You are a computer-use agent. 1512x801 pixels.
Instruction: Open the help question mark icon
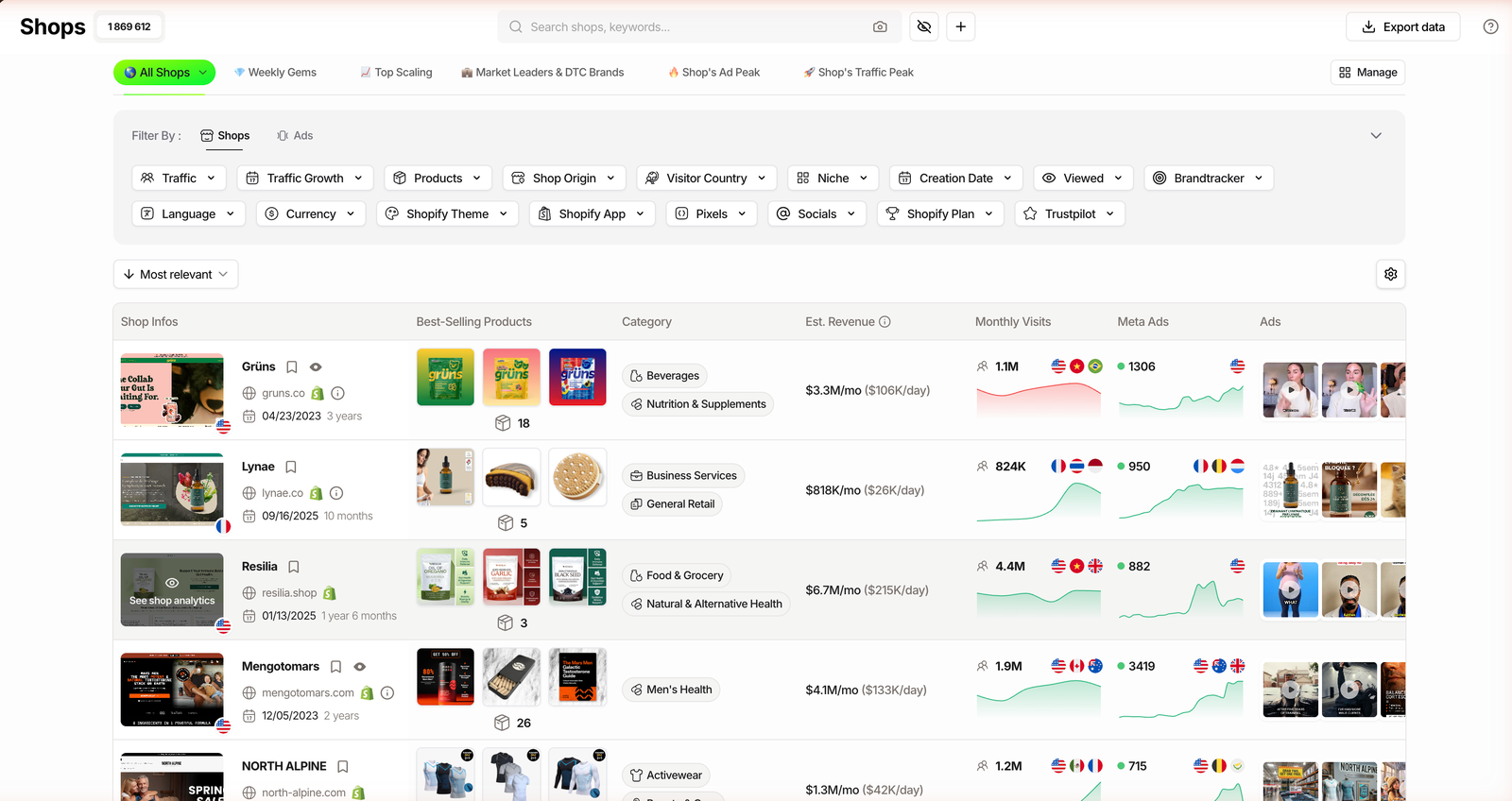click(1490, 27)
